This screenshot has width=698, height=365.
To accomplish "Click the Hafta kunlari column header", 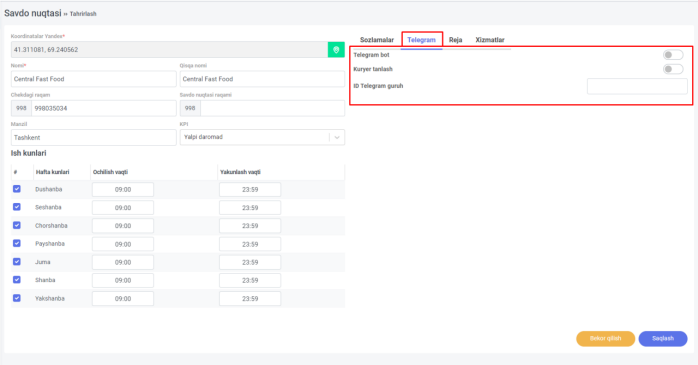I will tap(53, 172).
